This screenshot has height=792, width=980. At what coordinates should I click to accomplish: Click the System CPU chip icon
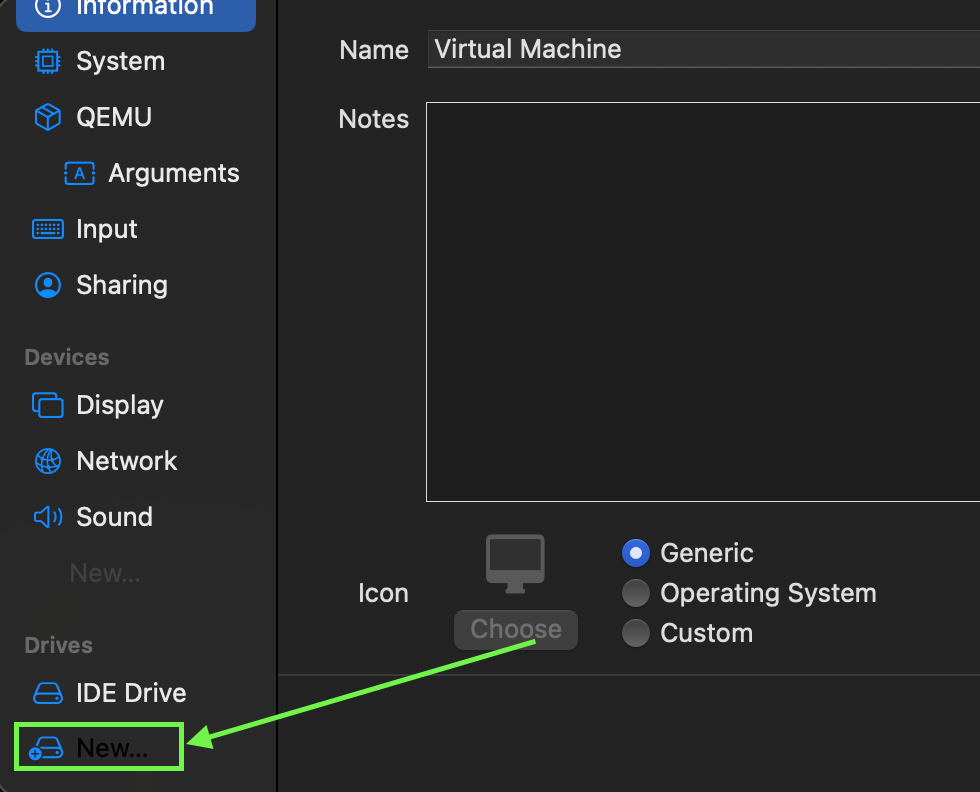click(47, 61)
